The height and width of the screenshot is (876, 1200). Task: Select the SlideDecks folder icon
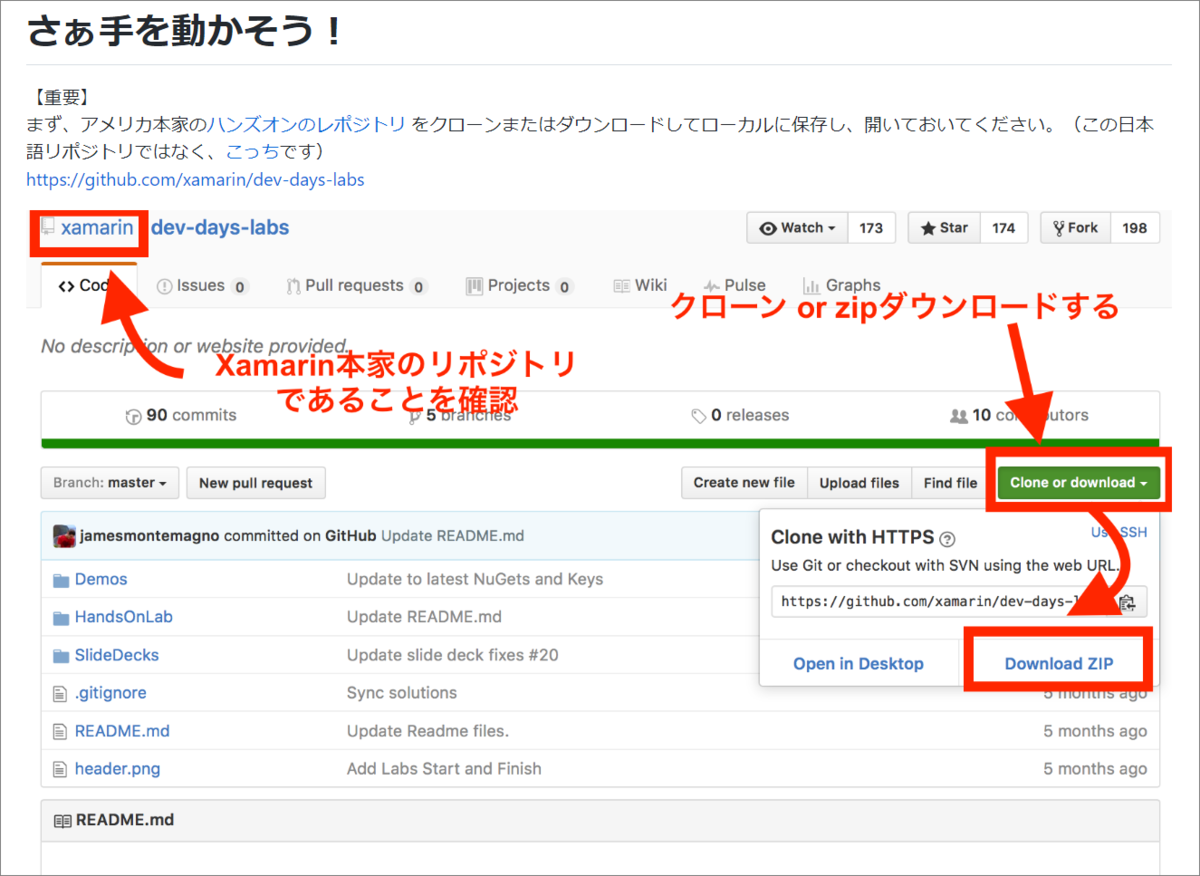pyautogui.click(x=60, y=655)
